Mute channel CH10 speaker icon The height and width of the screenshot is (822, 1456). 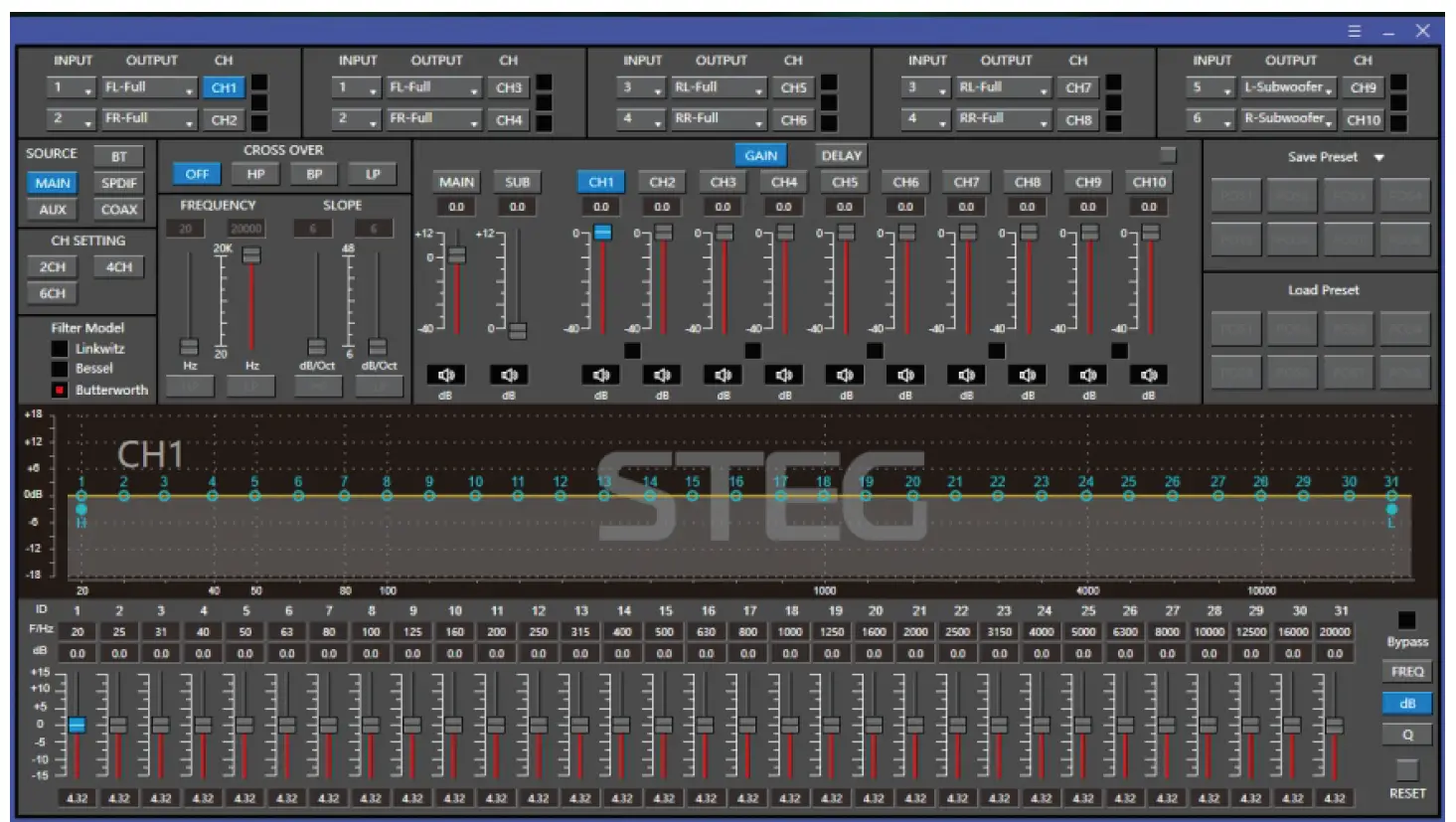click(1149, 375)
